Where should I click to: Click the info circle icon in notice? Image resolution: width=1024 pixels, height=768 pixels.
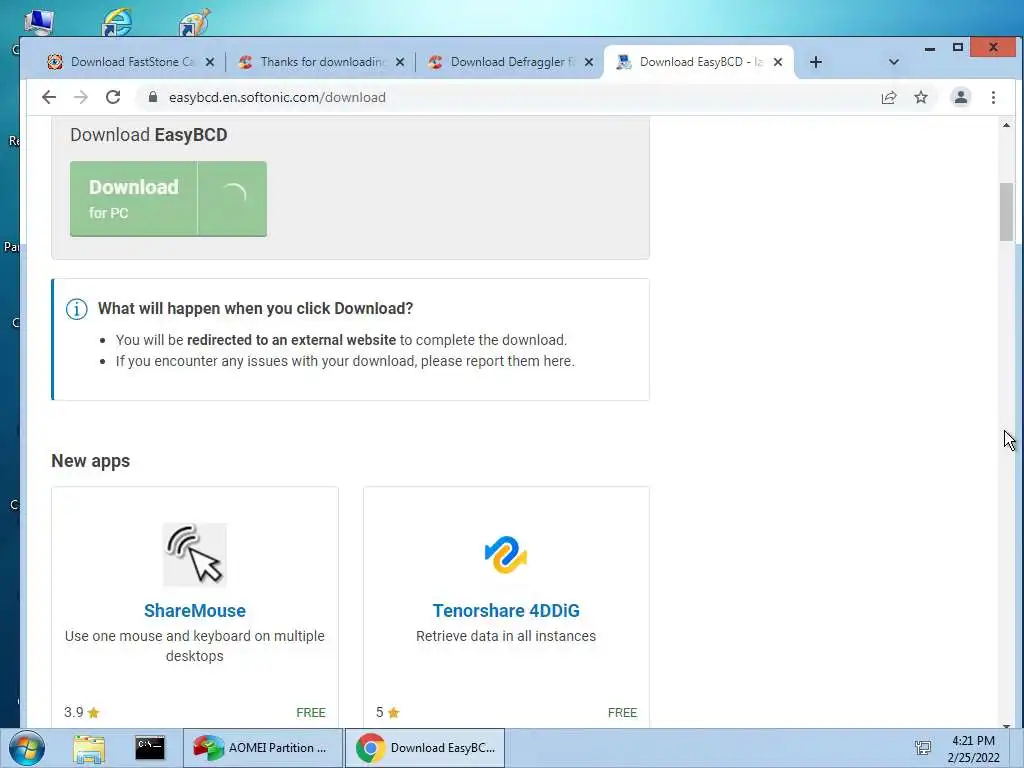point(76,309)
